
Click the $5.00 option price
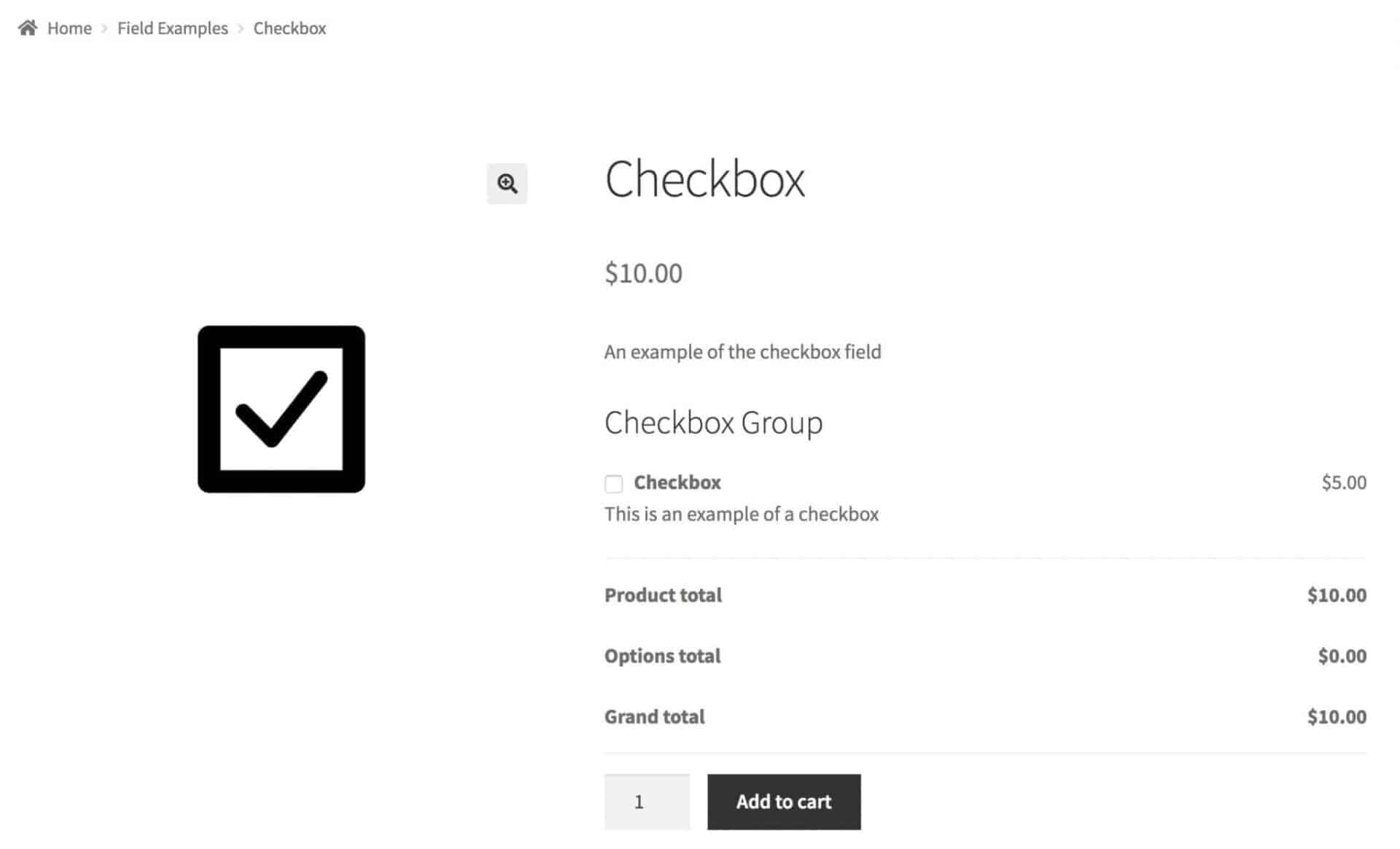[x=1344, y=482]
